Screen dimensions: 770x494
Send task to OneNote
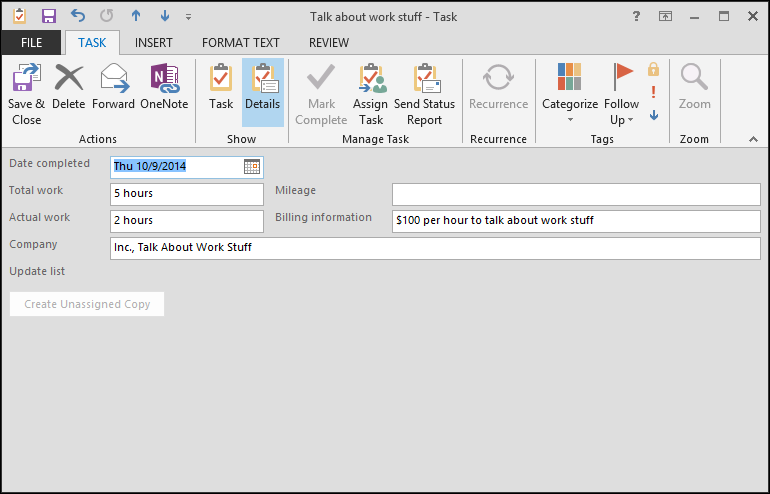[x=165, y=78]
